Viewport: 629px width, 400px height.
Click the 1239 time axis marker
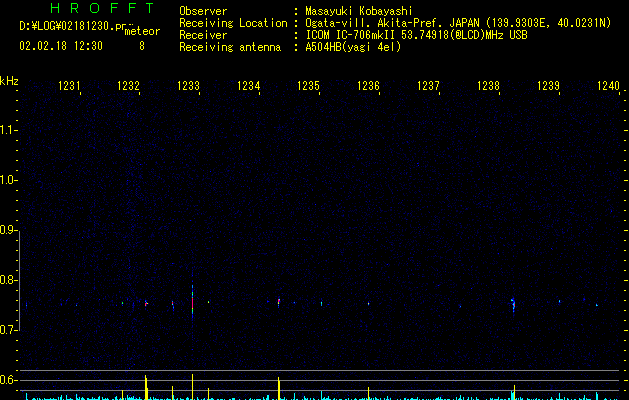click(x=548, y=86)
